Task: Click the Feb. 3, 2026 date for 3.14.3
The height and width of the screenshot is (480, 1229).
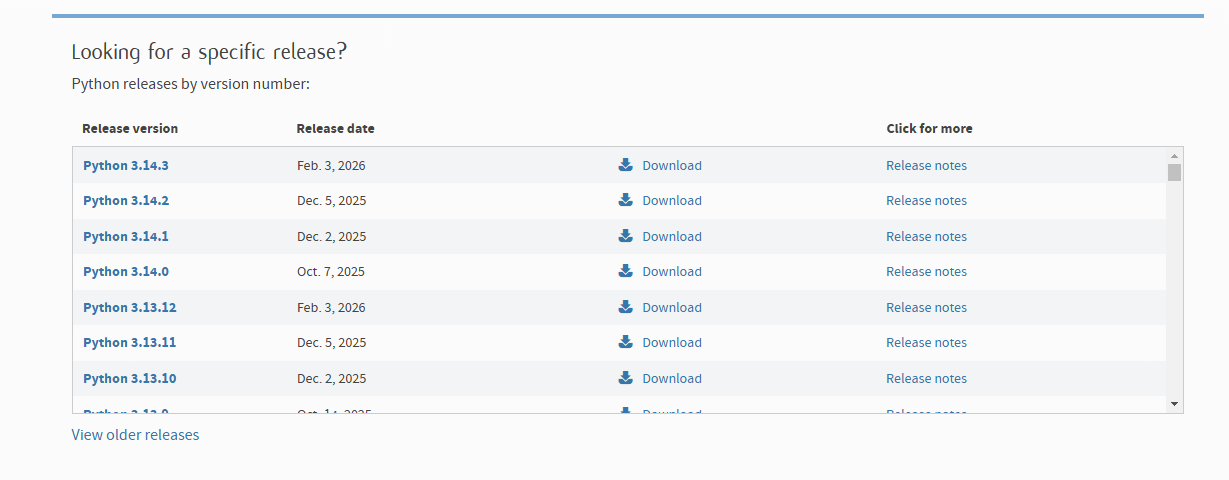Action: pos(331,165)
